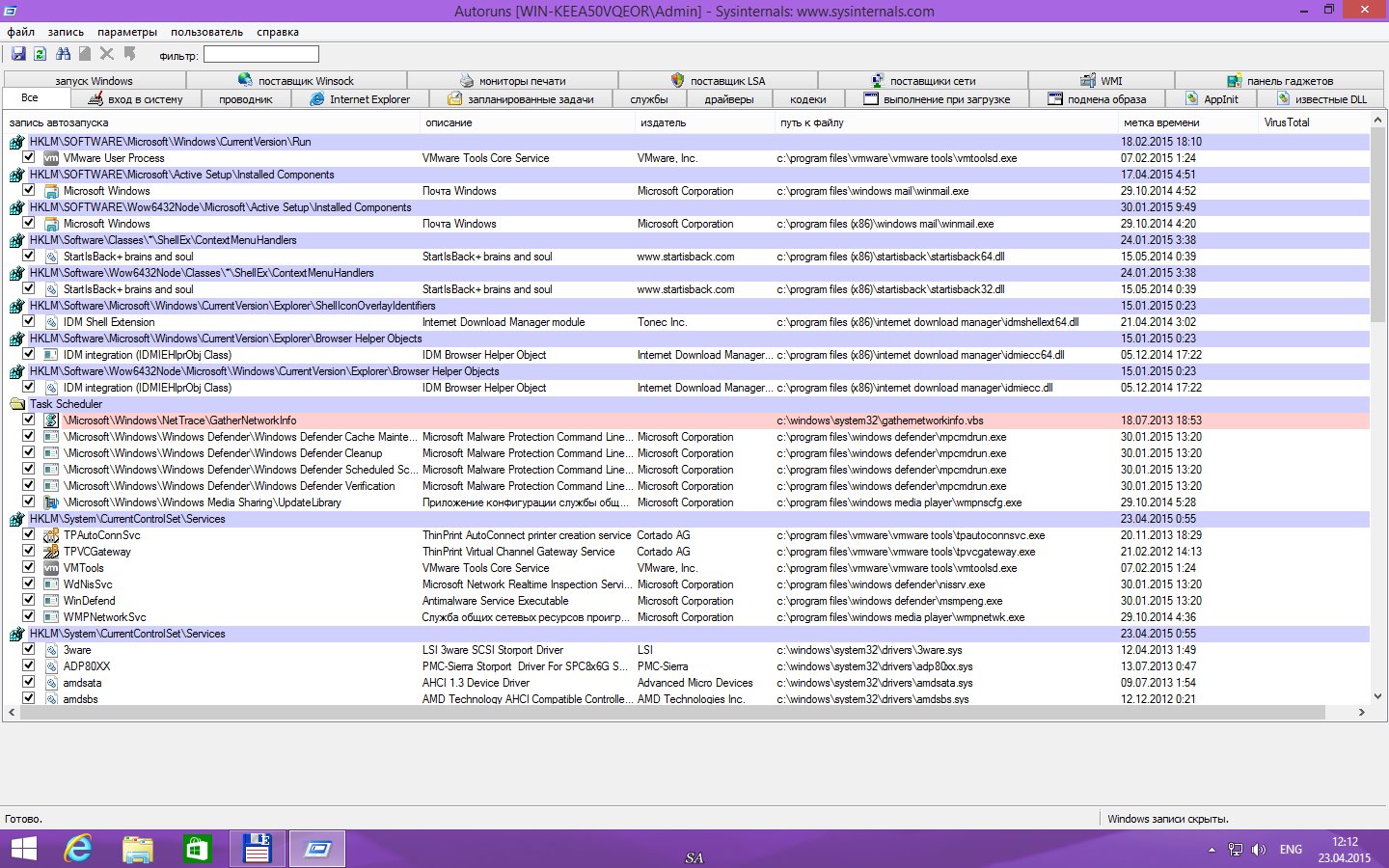
Task: Click the фильтр input field
Action: pyautogui.click(x=260, y=55)
